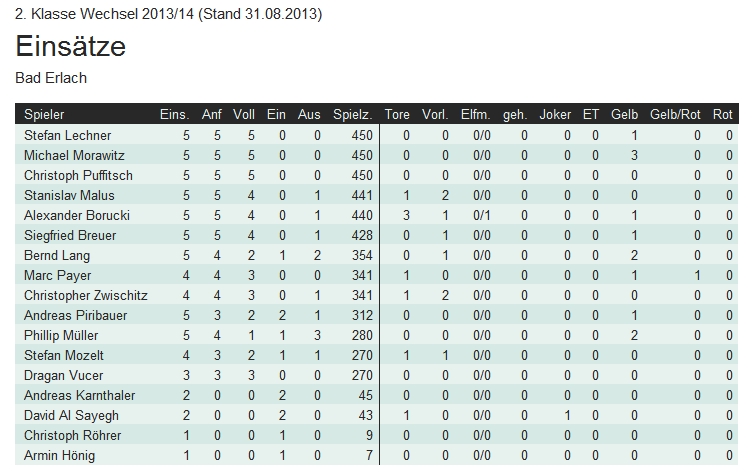The width and height of the screenshot is (753, 472).
Task: Click the Gelb/Rot column header
Action: [675, 115]
